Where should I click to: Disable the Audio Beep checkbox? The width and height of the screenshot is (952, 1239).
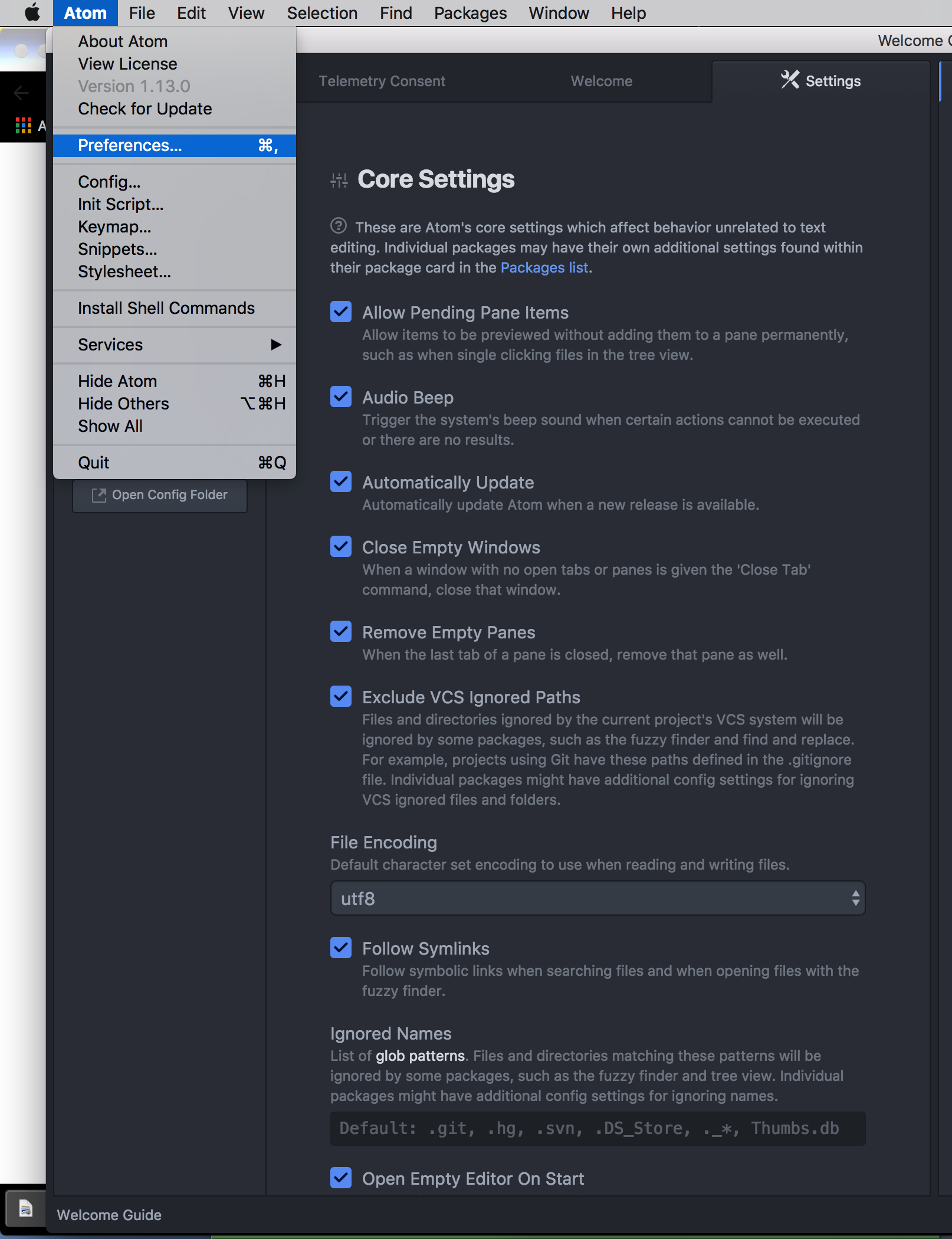pos(341,396)
